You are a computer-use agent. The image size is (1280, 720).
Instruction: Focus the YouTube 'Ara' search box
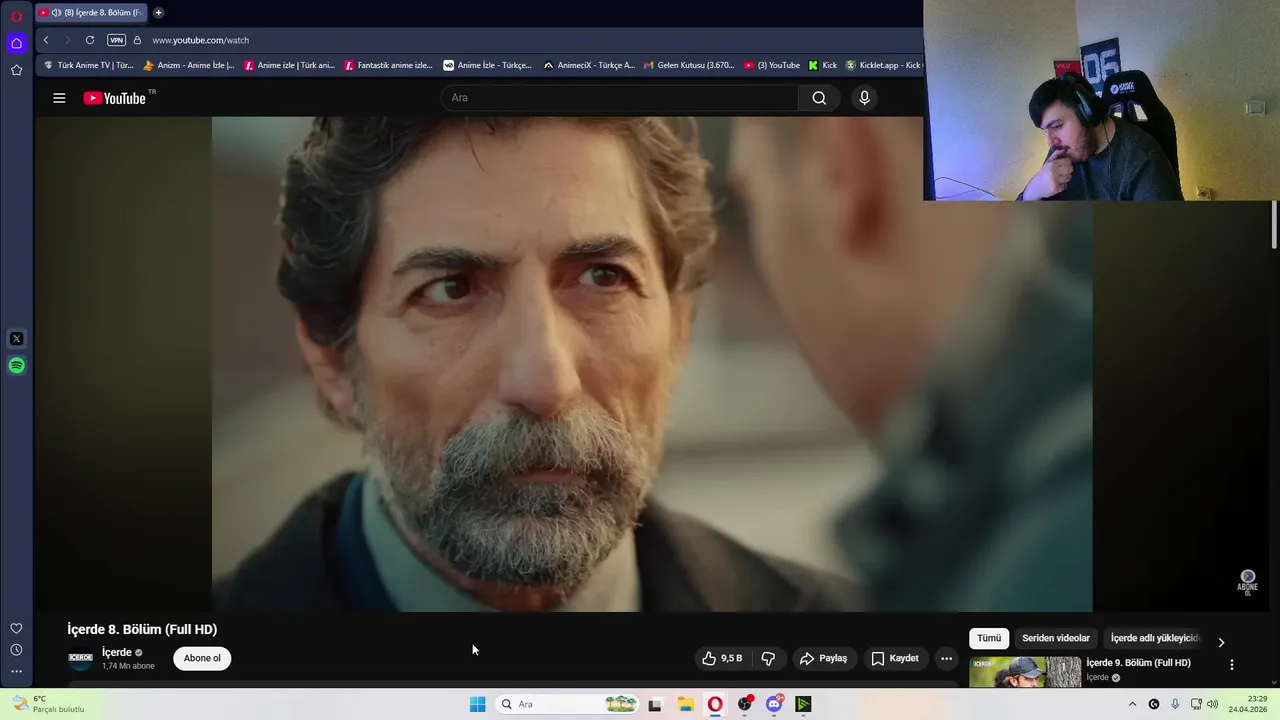(x=620, y=98)
